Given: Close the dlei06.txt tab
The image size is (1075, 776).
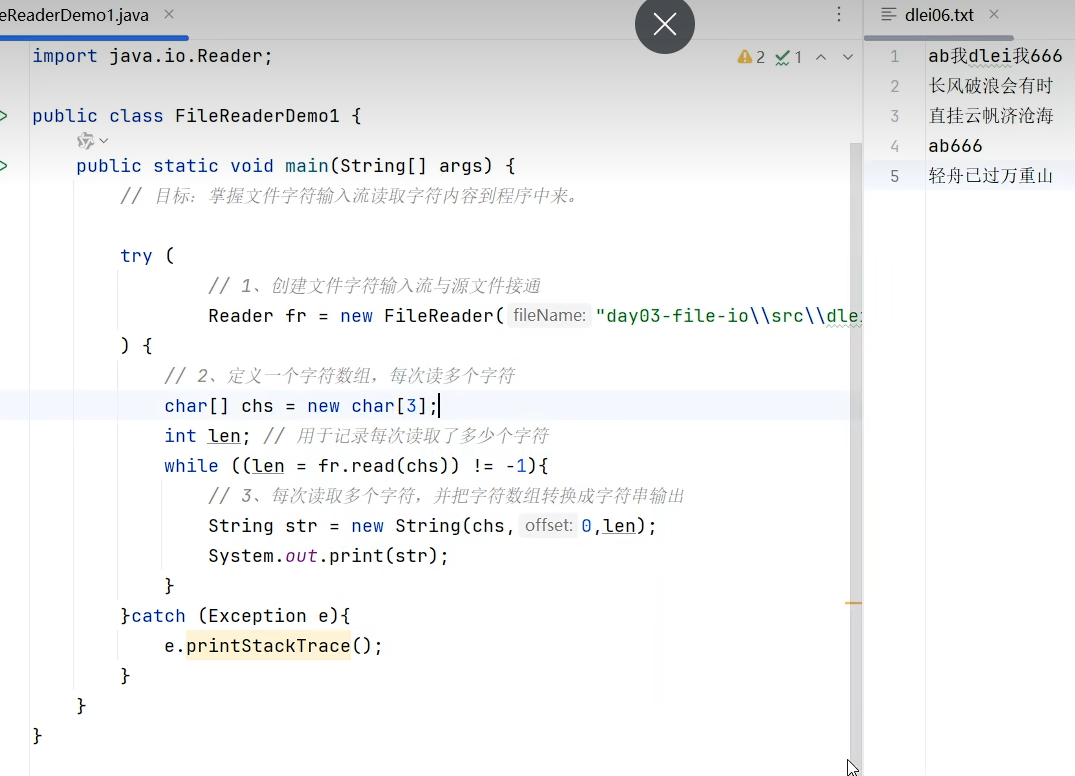Looking at the screenshot, I should click(994, 14).
